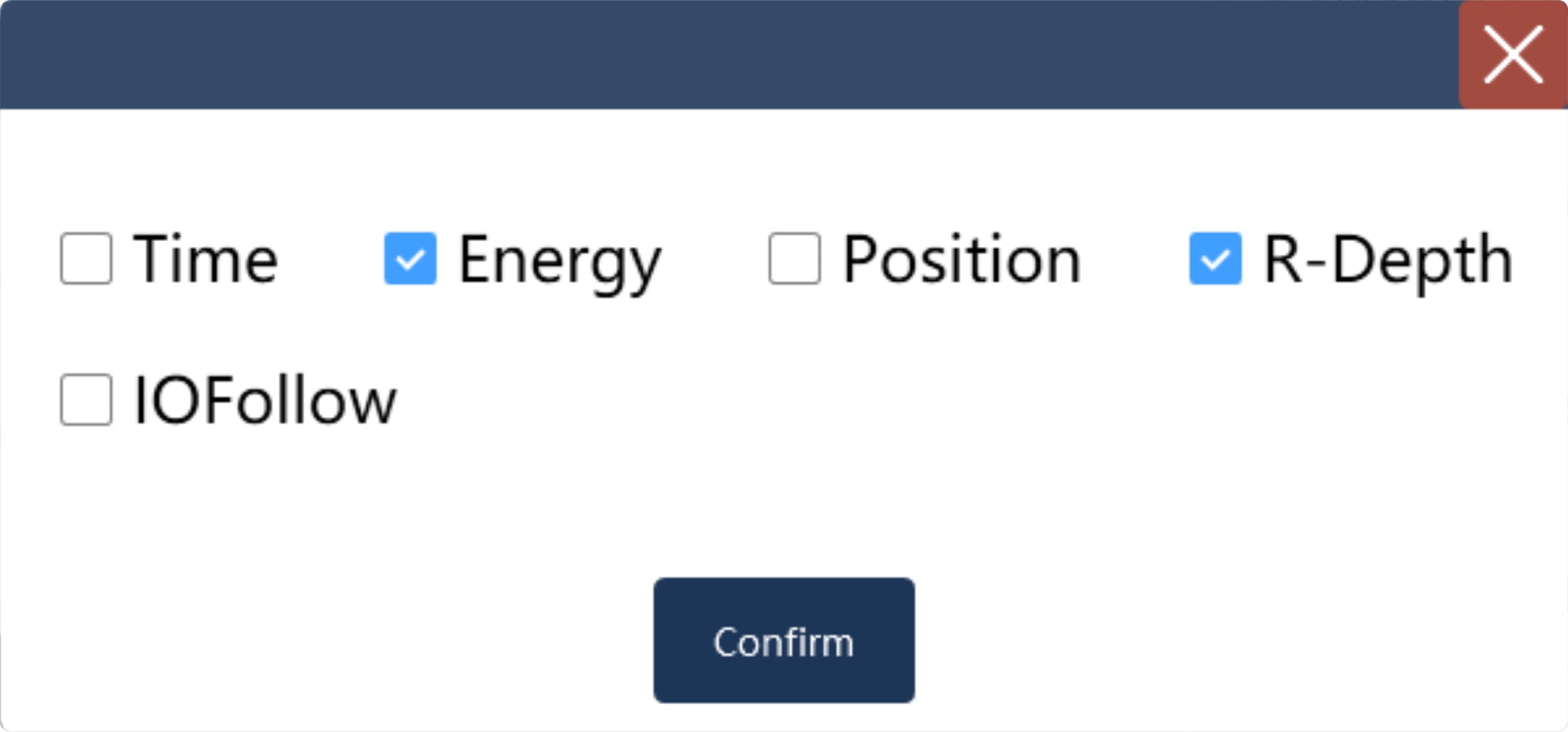
Task: Close the dialog with the red X
Action: click(x=1513, y=54)
